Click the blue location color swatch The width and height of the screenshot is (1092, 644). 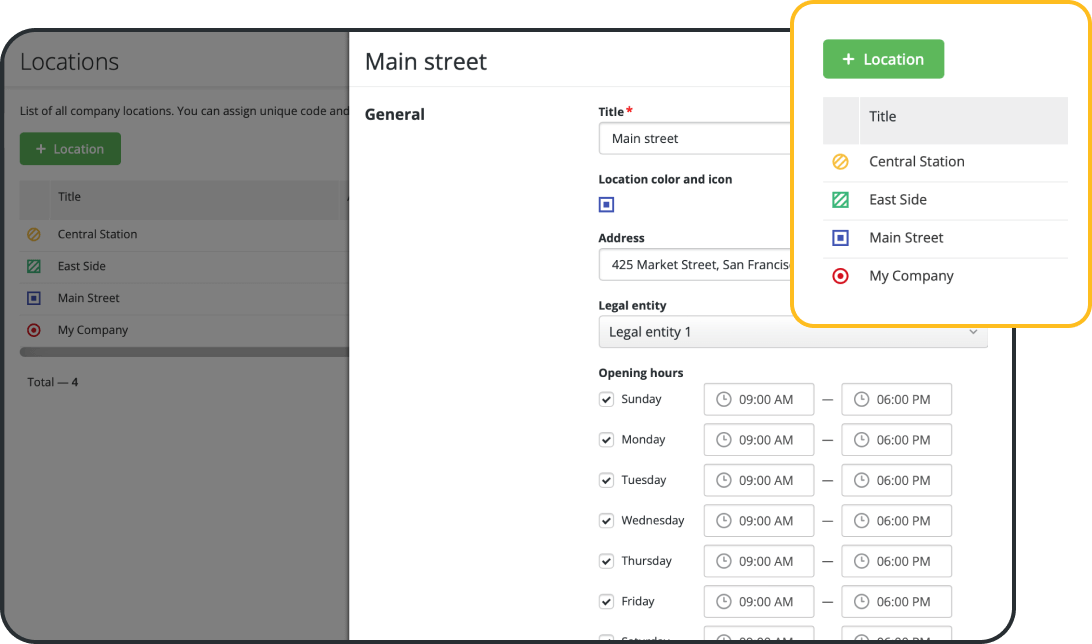pyautogui.click(x=606, y=204)
